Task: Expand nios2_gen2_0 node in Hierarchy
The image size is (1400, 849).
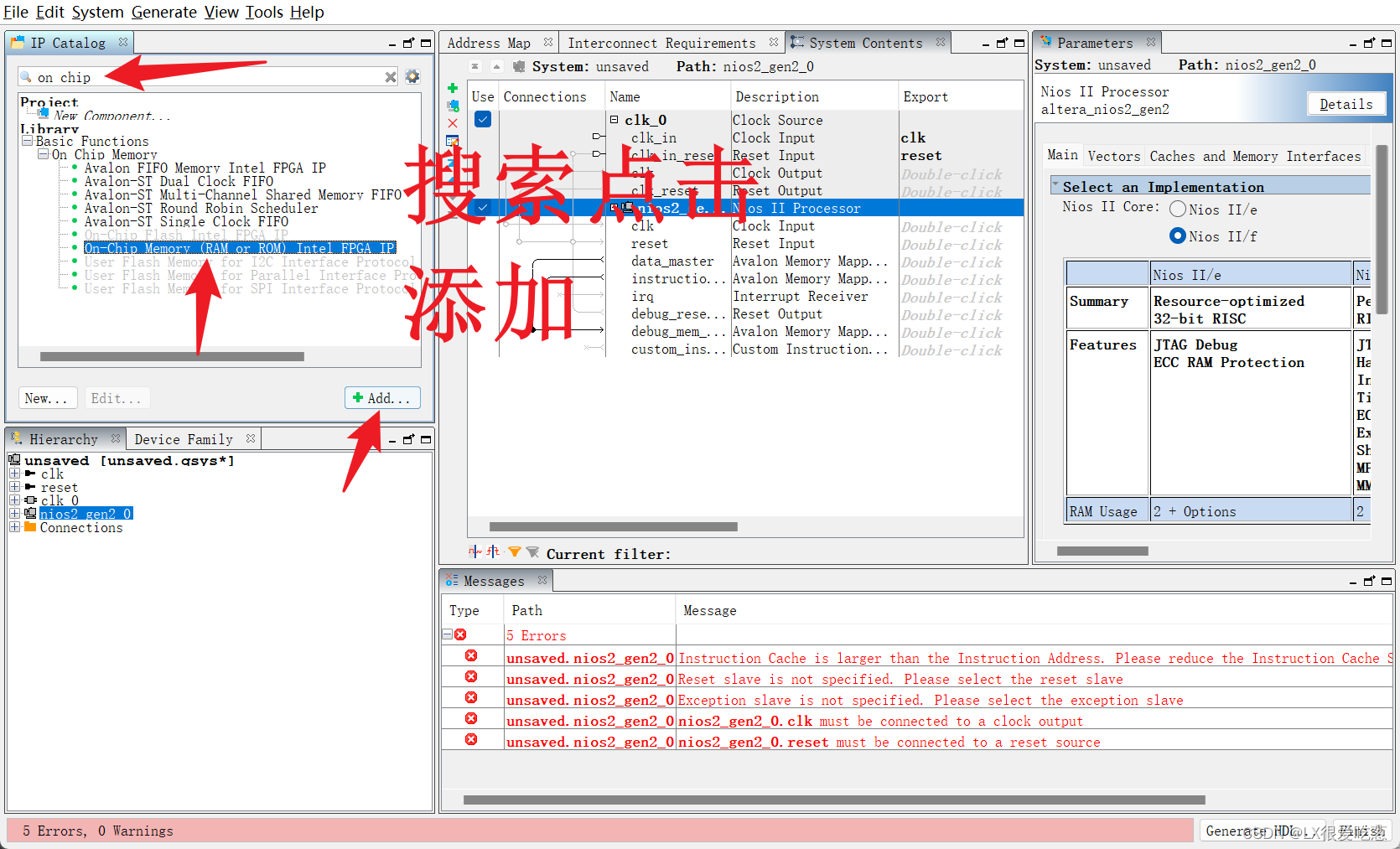Action: (x=14, y=514)
